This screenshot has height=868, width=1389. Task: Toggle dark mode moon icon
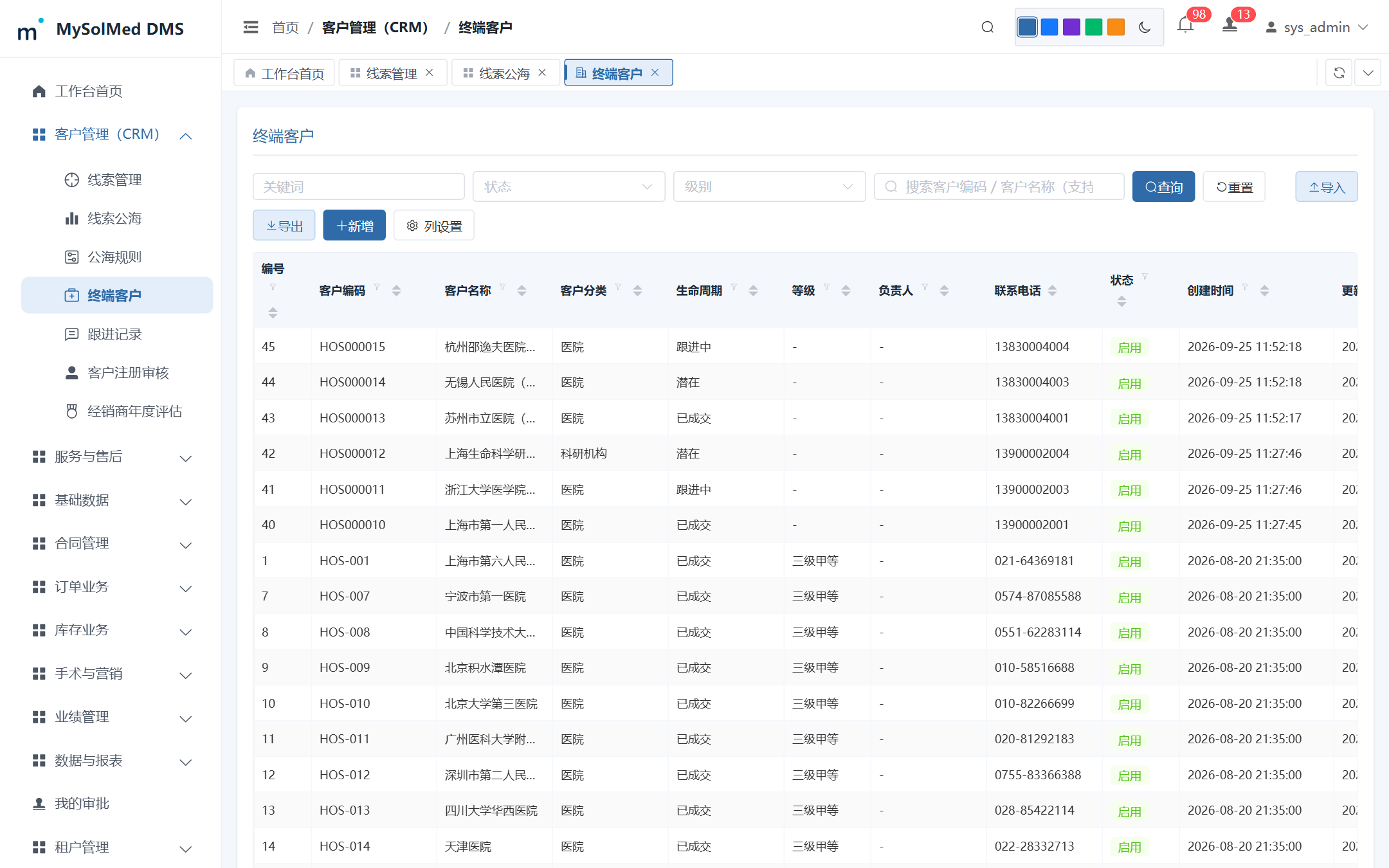coord(1145,27)
